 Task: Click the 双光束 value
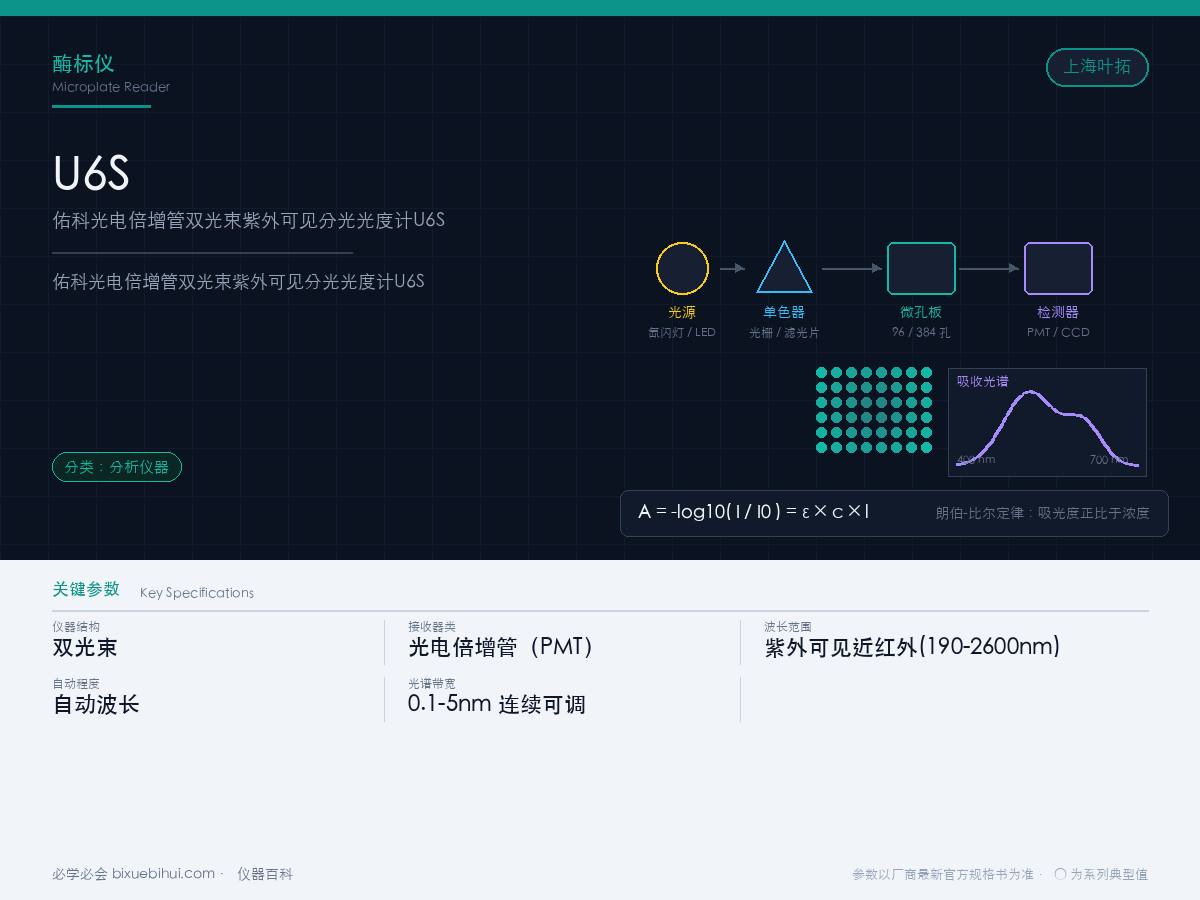tap(85, 647)
